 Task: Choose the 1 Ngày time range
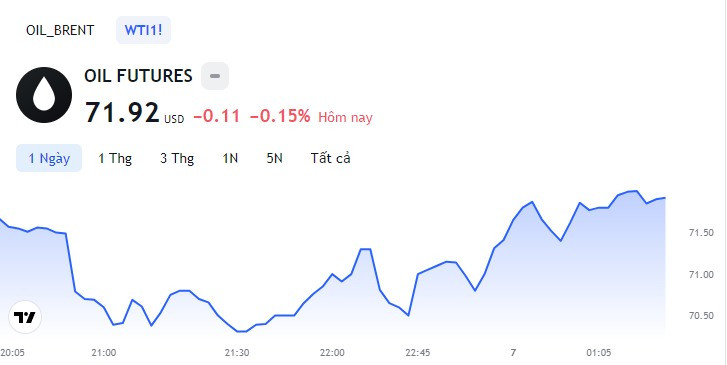tap(49, 158)
